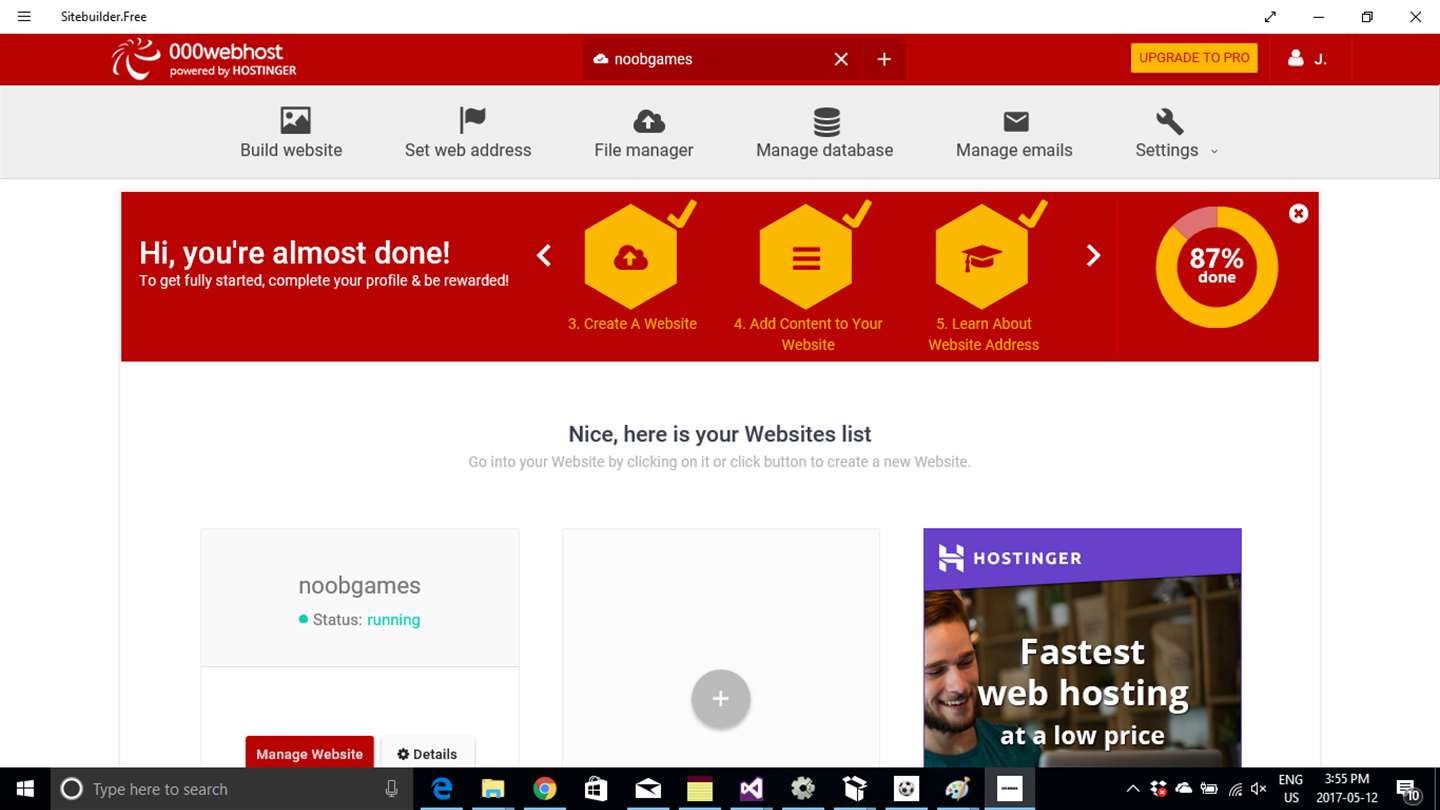Open the Hostinger web hosting ad
The width and height of the screenshot is (1440, 810).
[x=1082, y=648]
